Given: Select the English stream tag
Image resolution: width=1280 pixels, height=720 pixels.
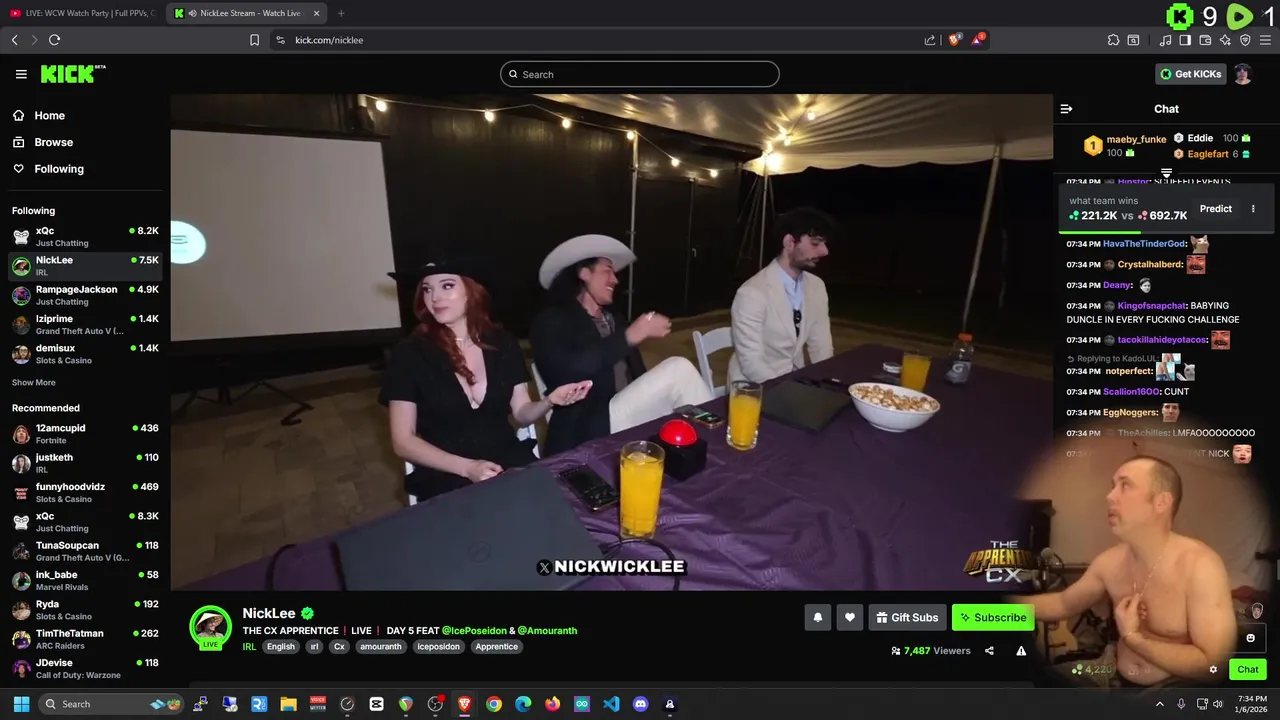Looking at the screenshot, I should pos(281,647).
